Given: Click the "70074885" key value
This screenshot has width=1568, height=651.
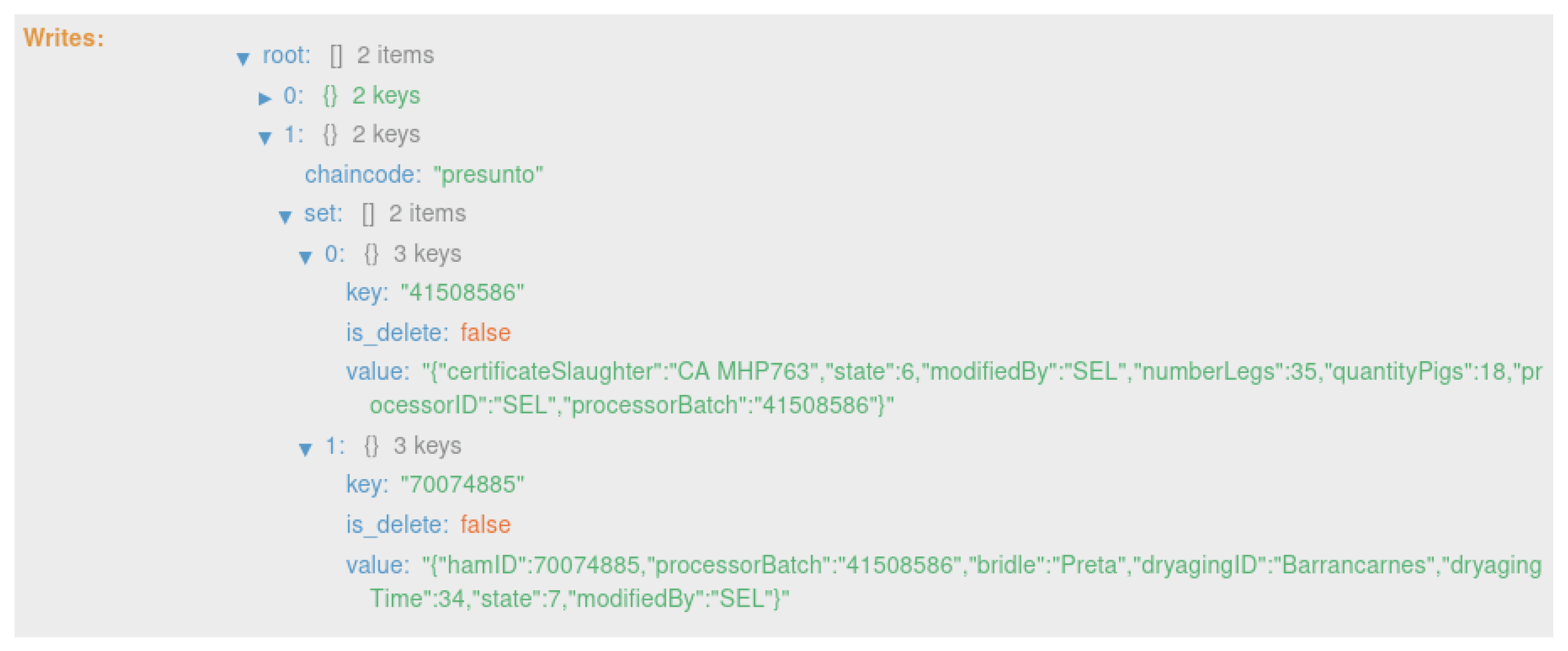Looking at the screenshot, I should tap(462, 484).
